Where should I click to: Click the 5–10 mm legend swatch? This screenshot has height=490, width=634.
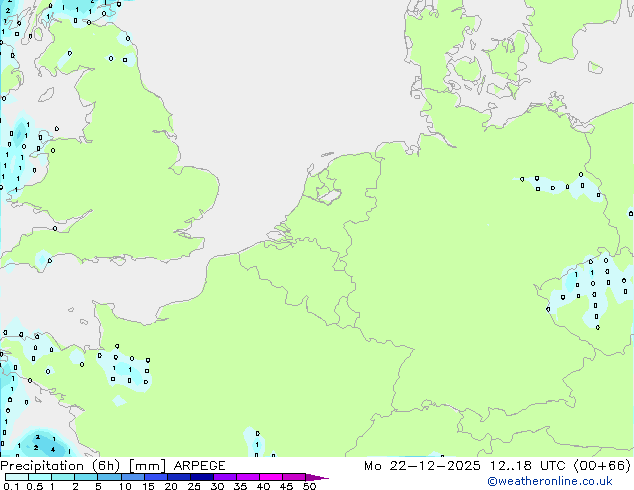coord(109,477)
